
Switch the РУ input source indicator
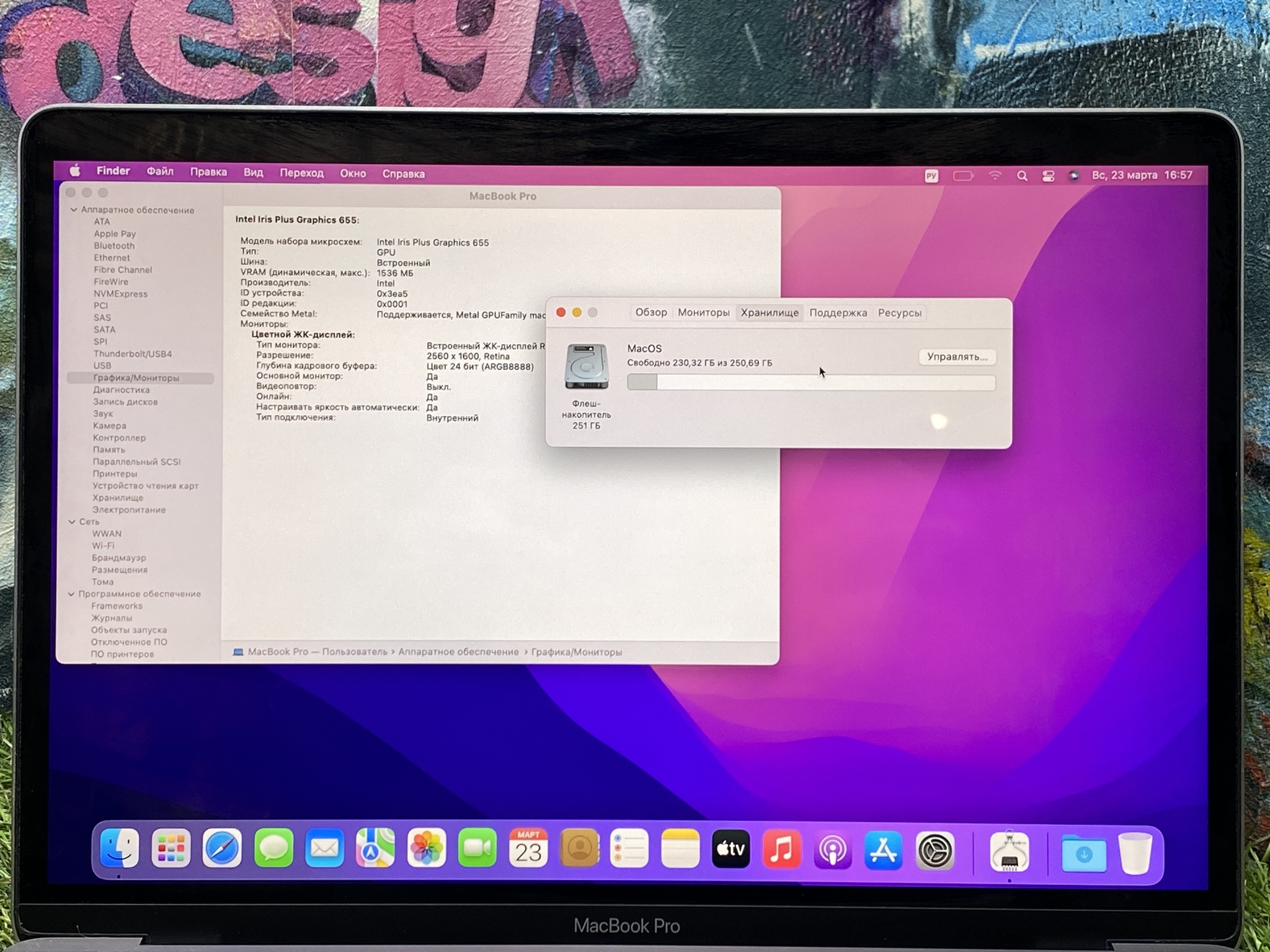click(931, 176)
